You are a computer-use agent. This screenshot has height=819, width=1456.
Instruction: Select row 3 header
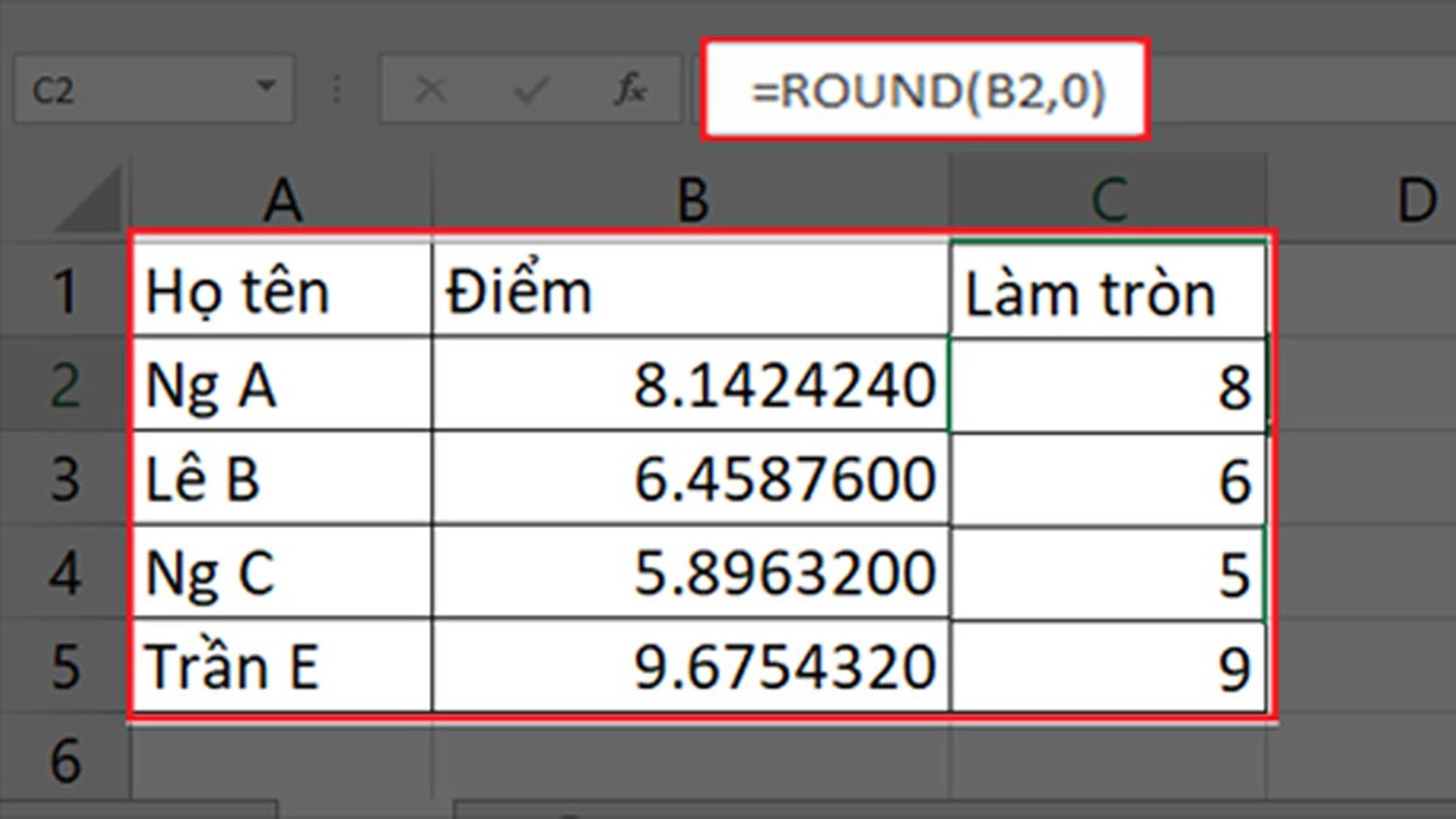click(65, 478)
